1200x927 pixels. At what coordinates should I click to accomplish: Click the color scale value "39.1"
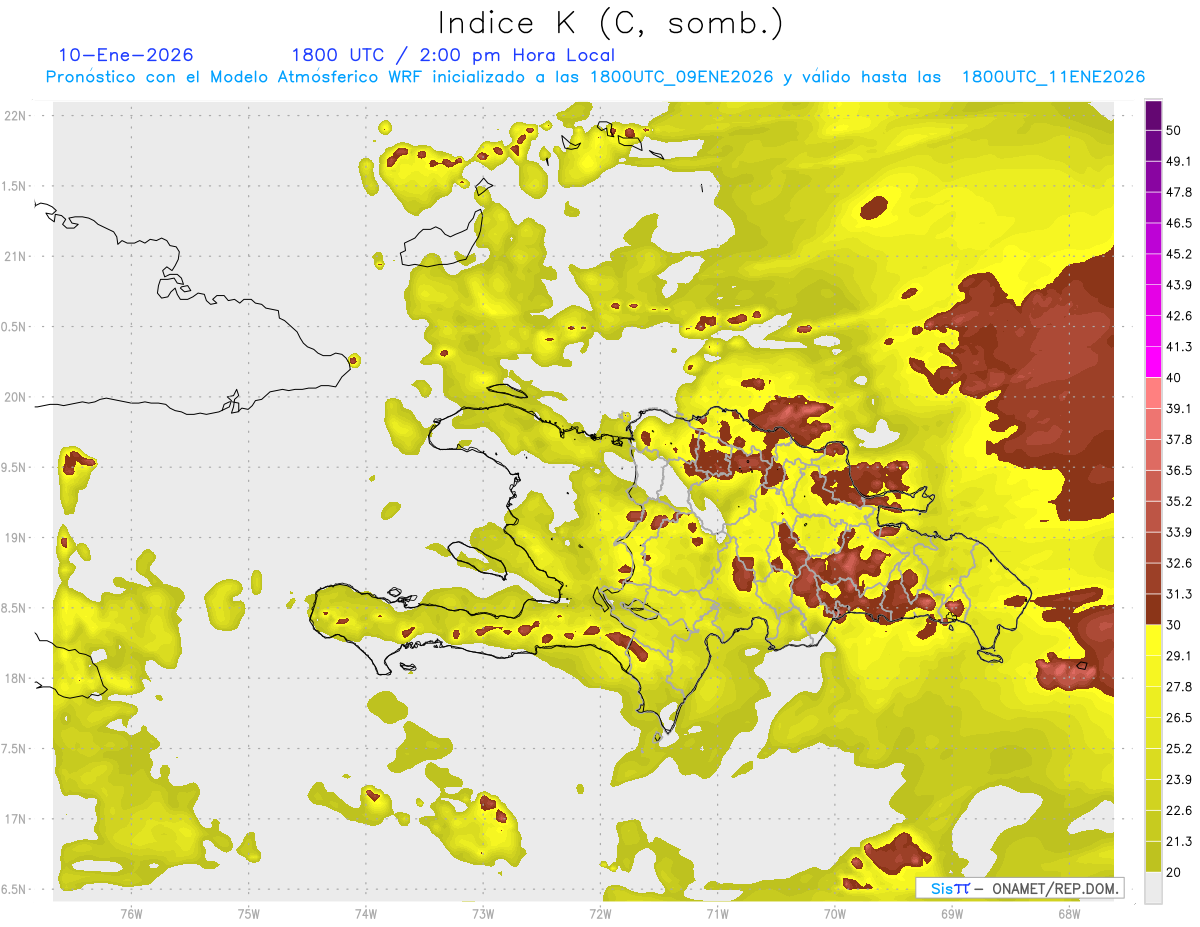pyautogui.click(x=1180, y=409)
